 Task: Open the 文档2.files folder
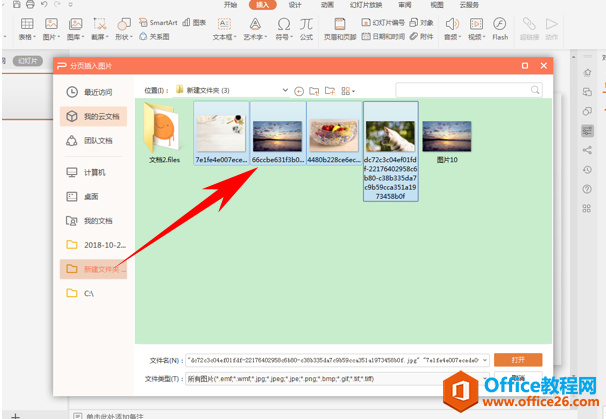[164, 133]
